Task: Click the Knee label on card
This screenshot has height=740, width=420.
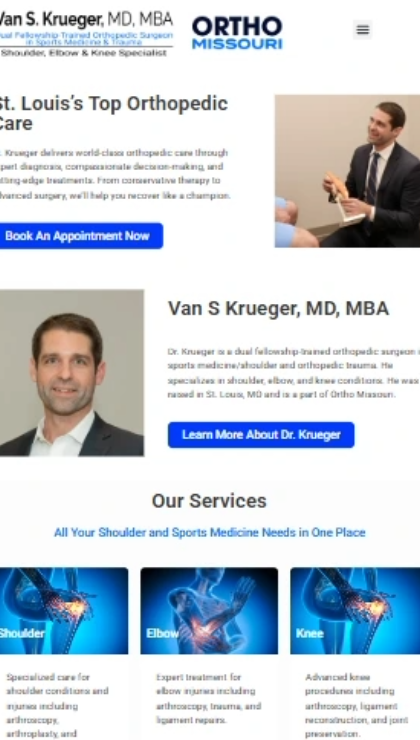Action: click(x=310, y=633)
